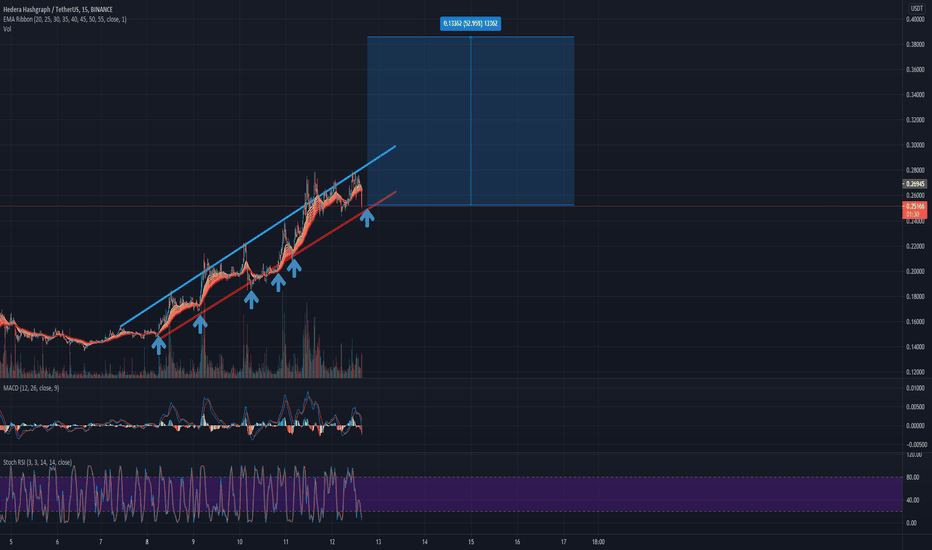Image resolution: width=932 pixels, height=550 pixels.
Task: Click the MACD 0.01000 scale value
Action: click(915, 388)
